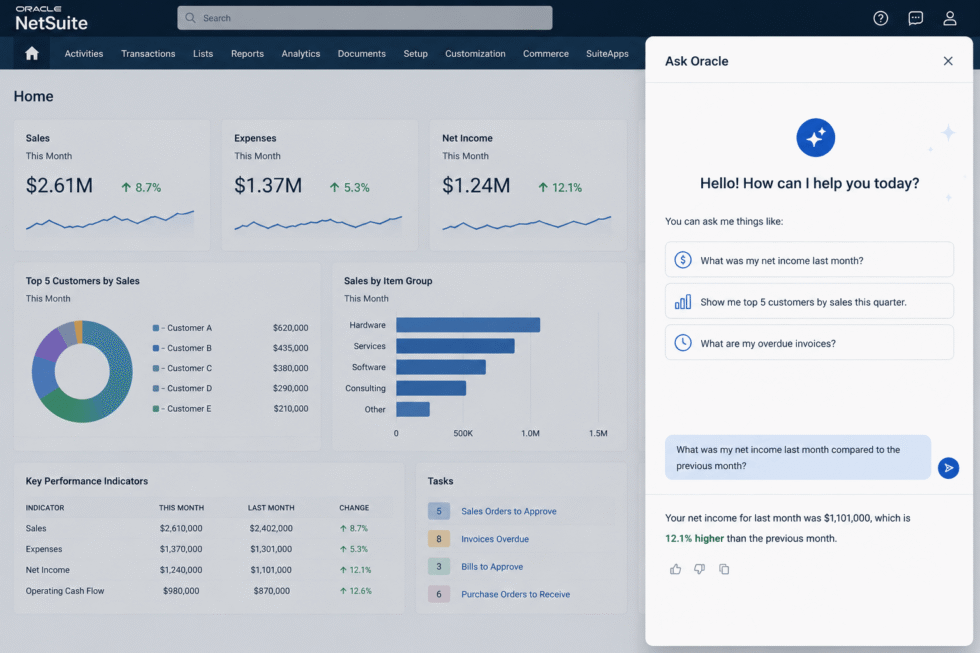980x653 pixels.
Task: Click the Ask Oracle question input box
Action: [798, 457]
